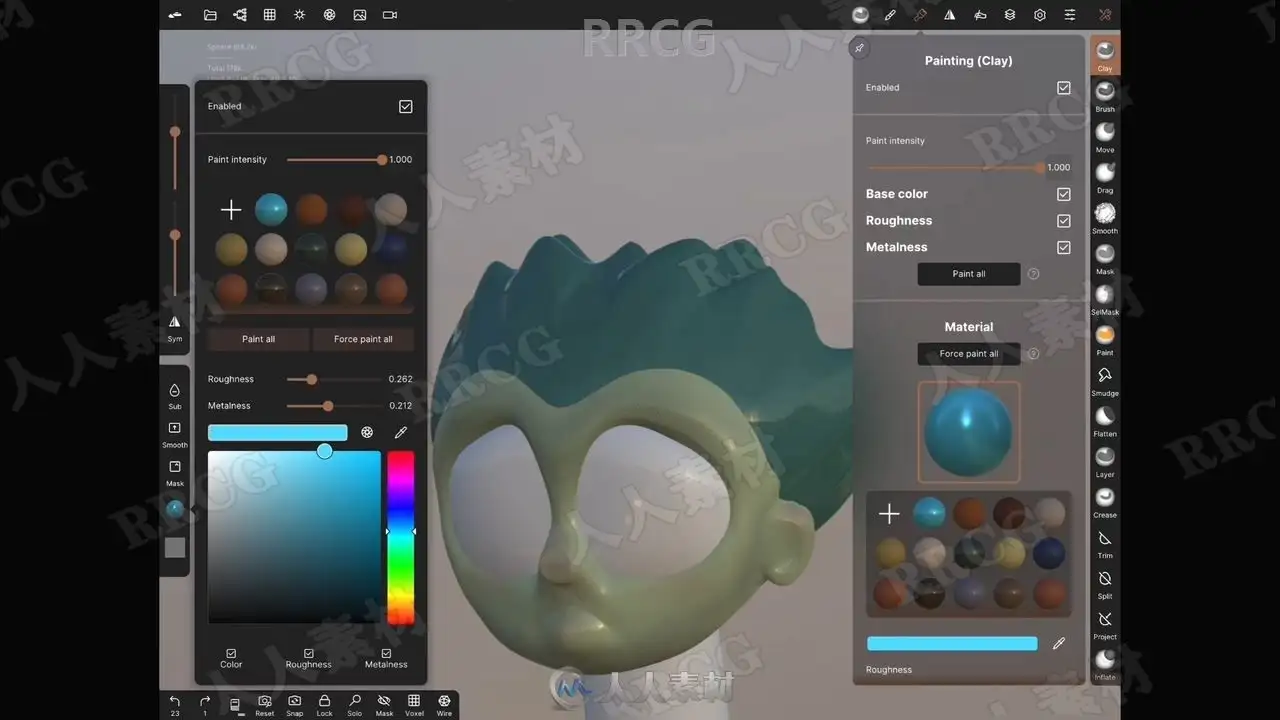Click Force paint all under Material heading
Screen dimensions: 1280x720
click(969, 354)
